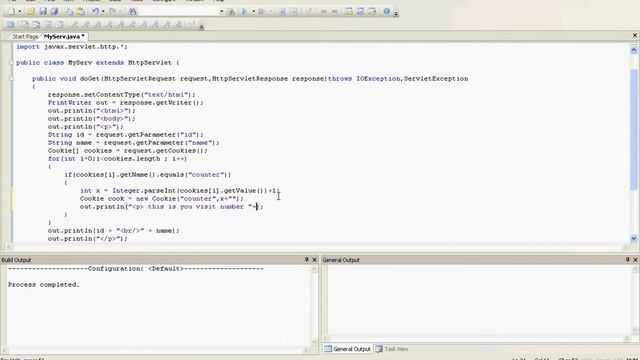
Task: Switch to the Task View tab
Action: (x=392, y=349)
